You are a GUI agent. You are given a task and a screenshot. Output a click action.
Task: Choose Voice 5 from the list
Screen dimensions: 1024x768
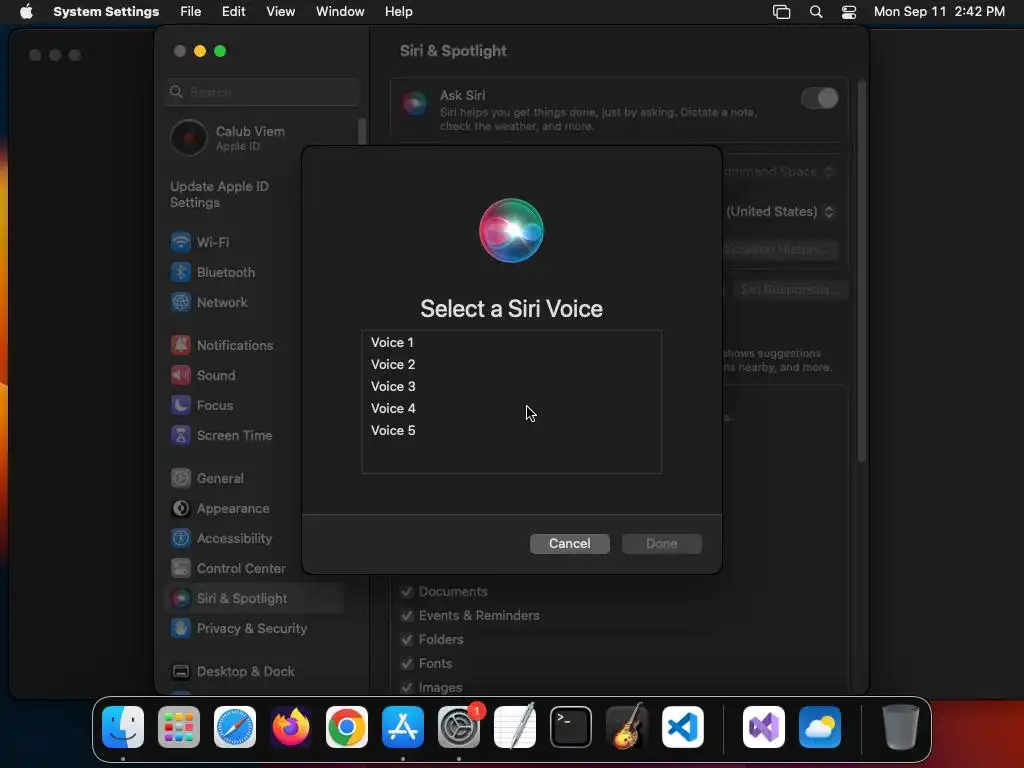click(511, 430)
